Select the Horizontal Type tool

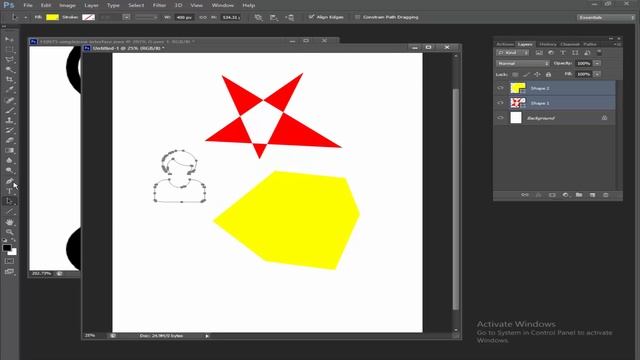pyautogui.click(x=10, y=191)
